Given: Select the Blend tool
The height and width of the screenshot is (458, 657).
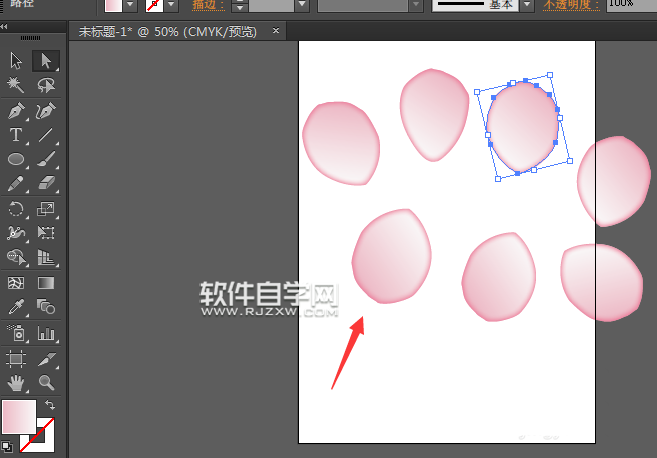Looking at the screenshot, I should (46, 307).
